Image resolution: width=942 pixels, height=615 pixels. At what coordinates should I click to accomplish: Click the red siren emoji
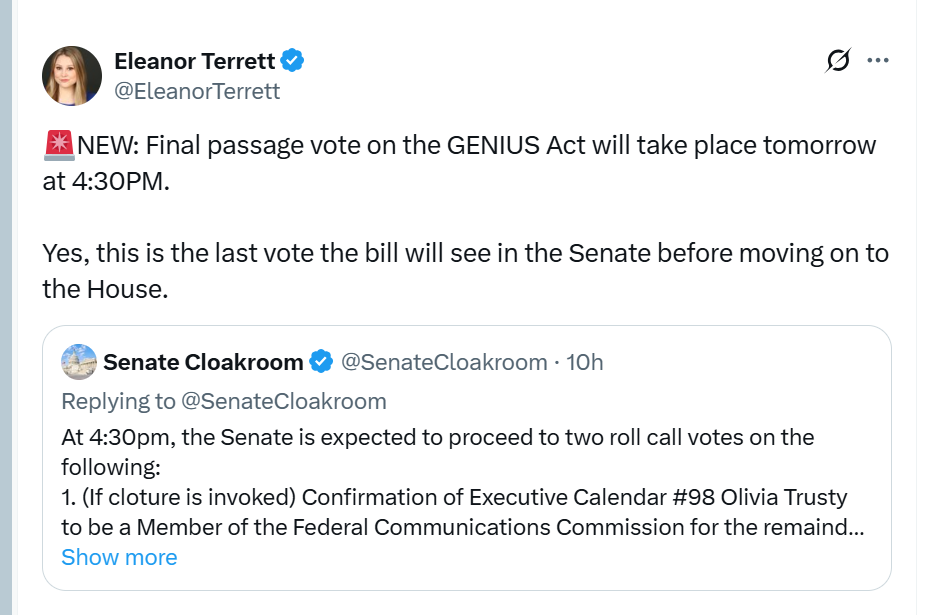pos(59,145)
